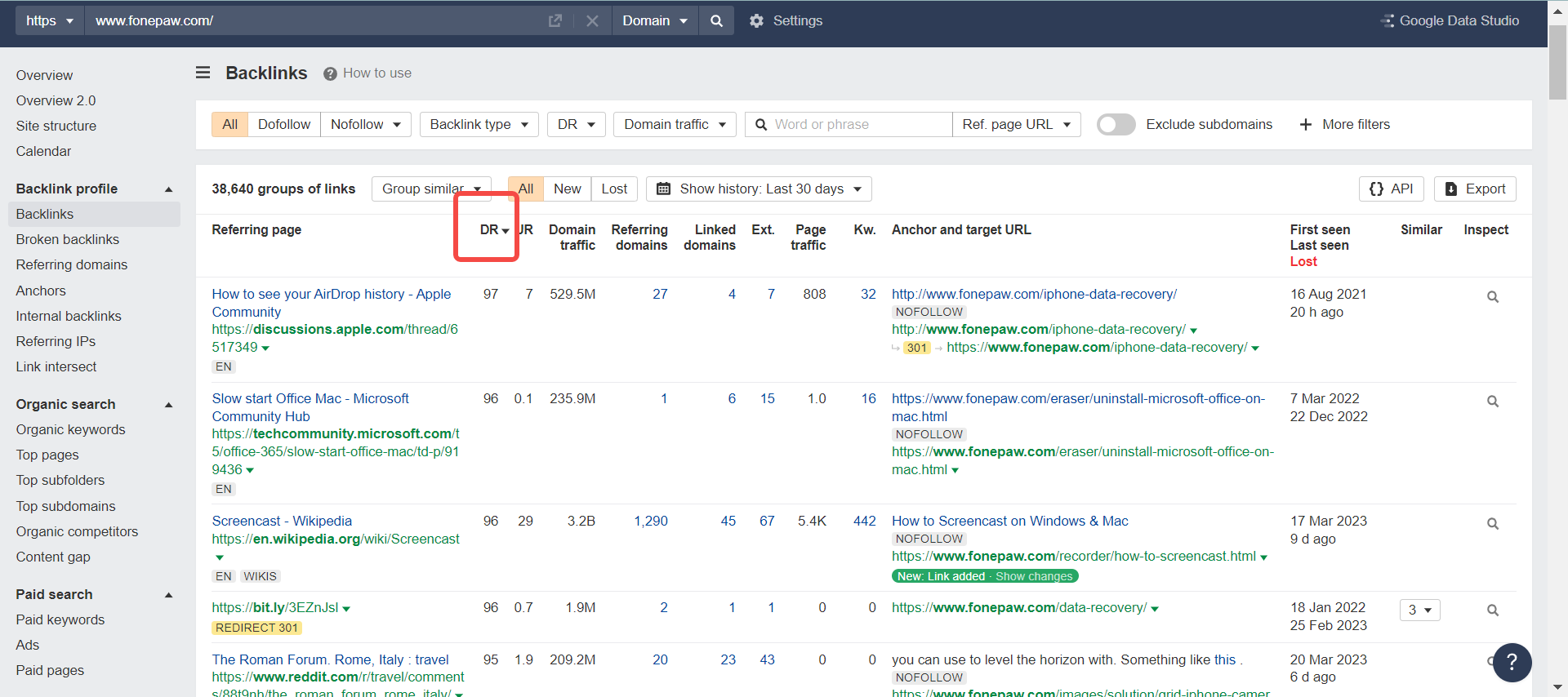1568x697 pixels.
Task: Inspect the Slow start Office Mac row
Action: coord(1492,402)
